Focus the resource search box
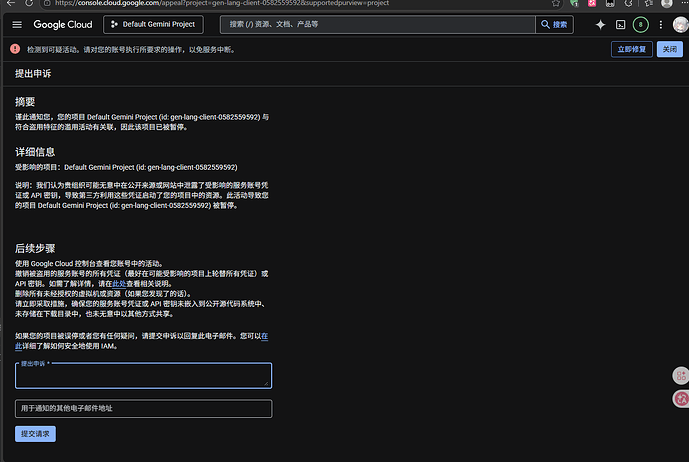 point(378,25)
